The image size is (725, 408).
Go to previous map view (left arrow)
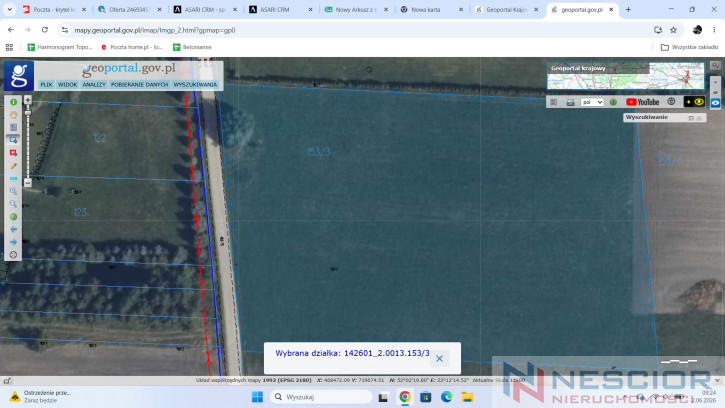13,229
